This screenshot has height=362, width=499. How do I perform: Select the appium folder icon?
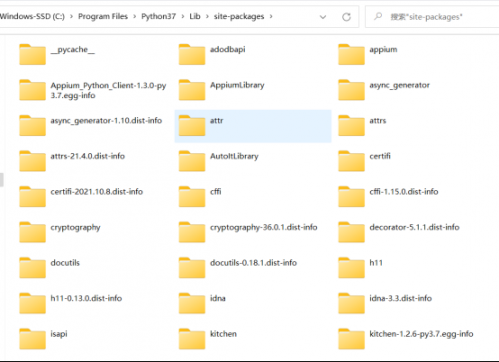pyautogui.click(x=351, y=54)
